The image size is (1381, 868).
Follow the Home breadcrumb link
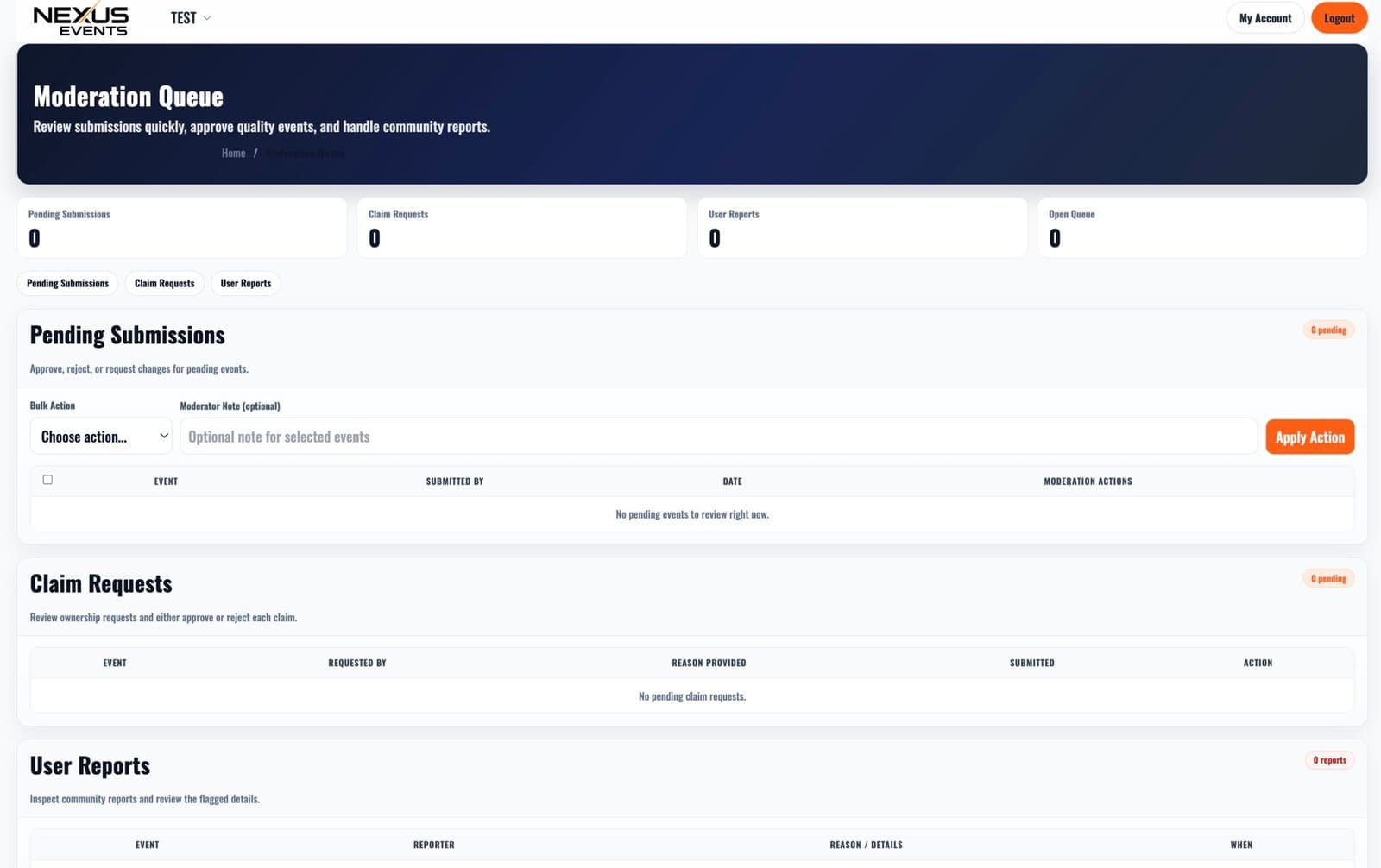point(233,153)
